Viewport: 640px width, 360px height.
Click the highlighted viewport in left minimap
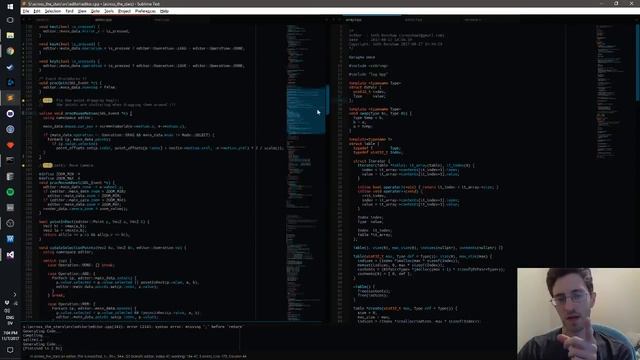coord(306,110)
